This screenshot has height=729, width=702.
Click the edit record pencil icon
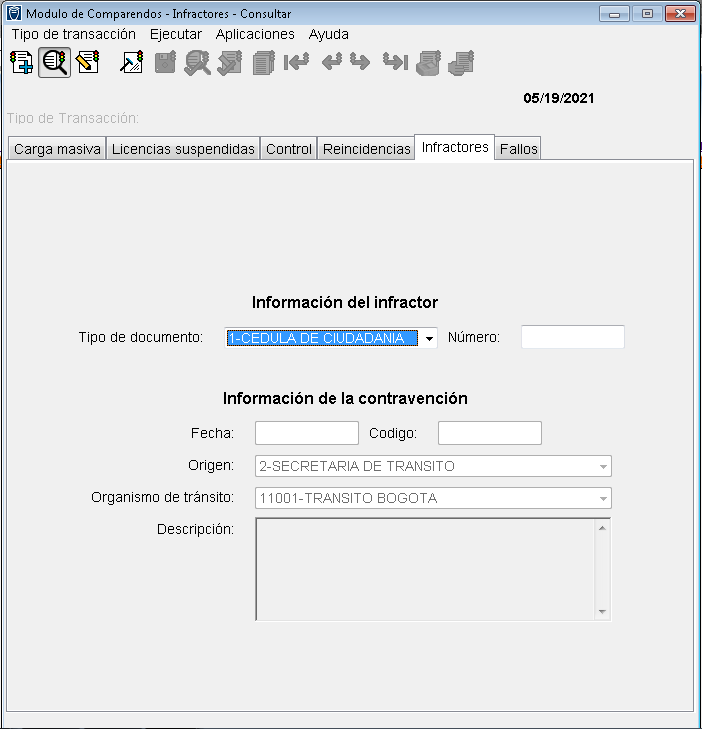88,62
